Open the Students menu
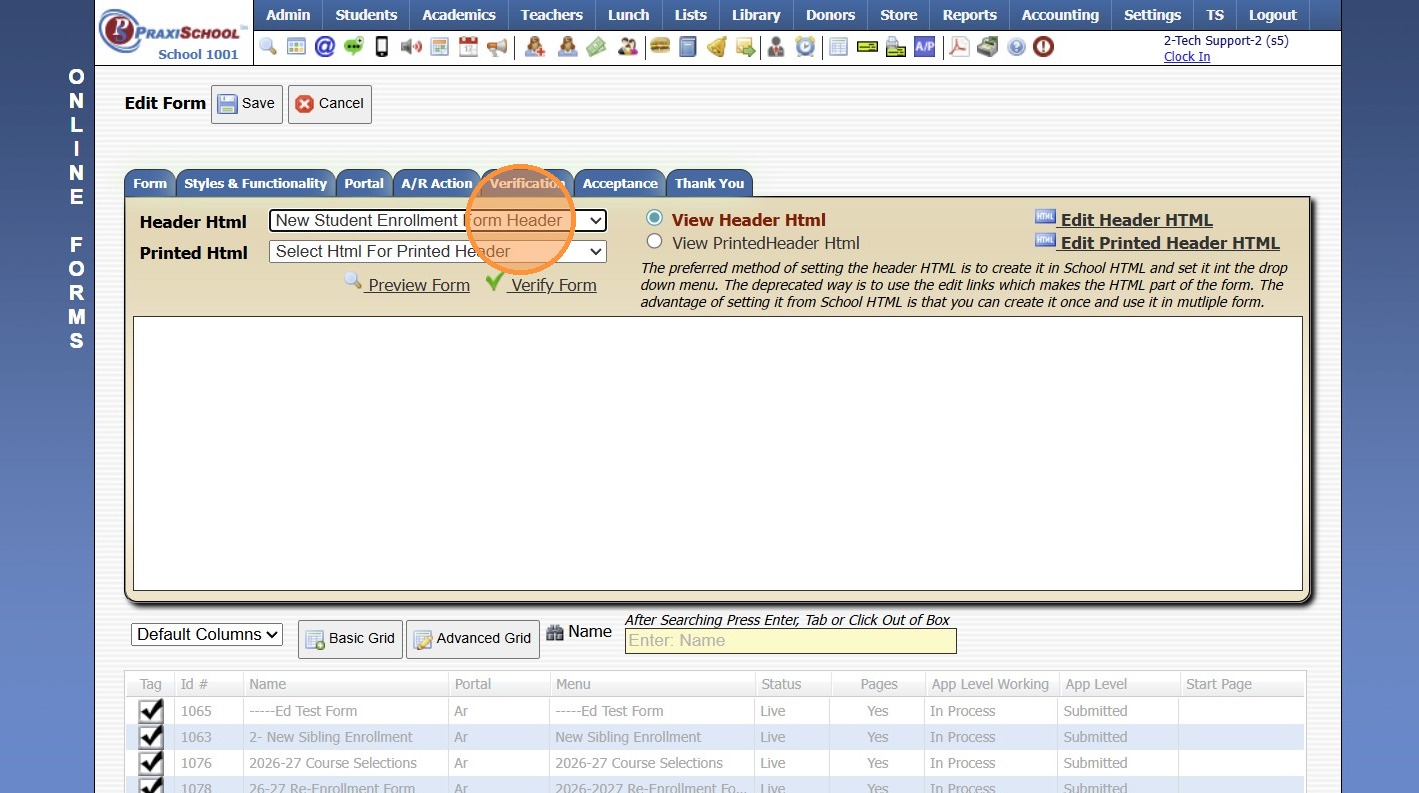Viewport: 1419px width, 793px height. [366, 15]
